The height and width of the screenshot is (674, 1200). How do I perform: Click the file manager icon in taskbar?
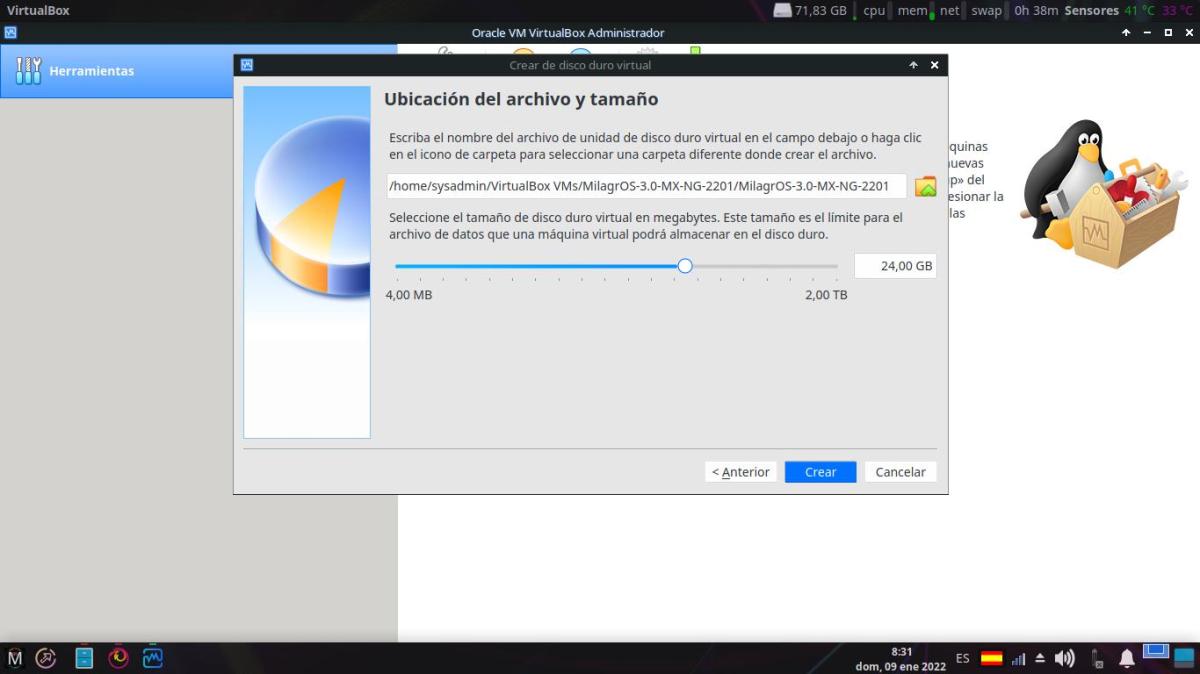pyautogui.click(x=84, y=657)
